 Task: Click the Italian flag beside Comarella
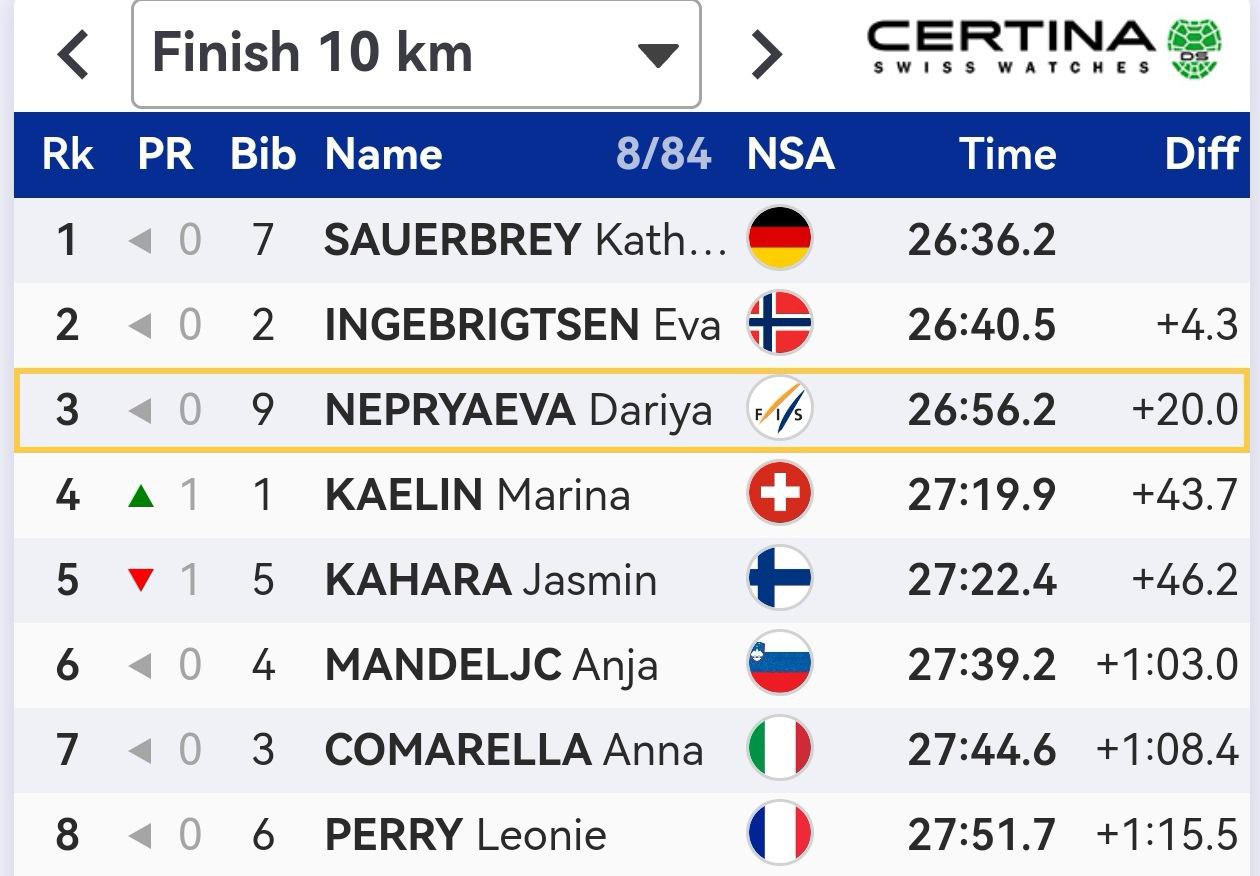tap(779, 749)
